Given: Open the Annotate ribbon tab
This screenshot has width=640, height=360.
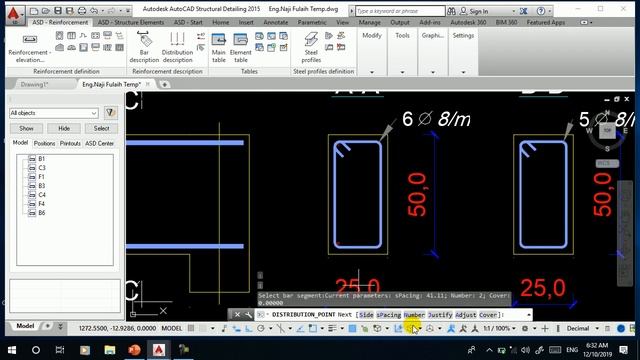Looking at the screenshot, I should [276, 22].
